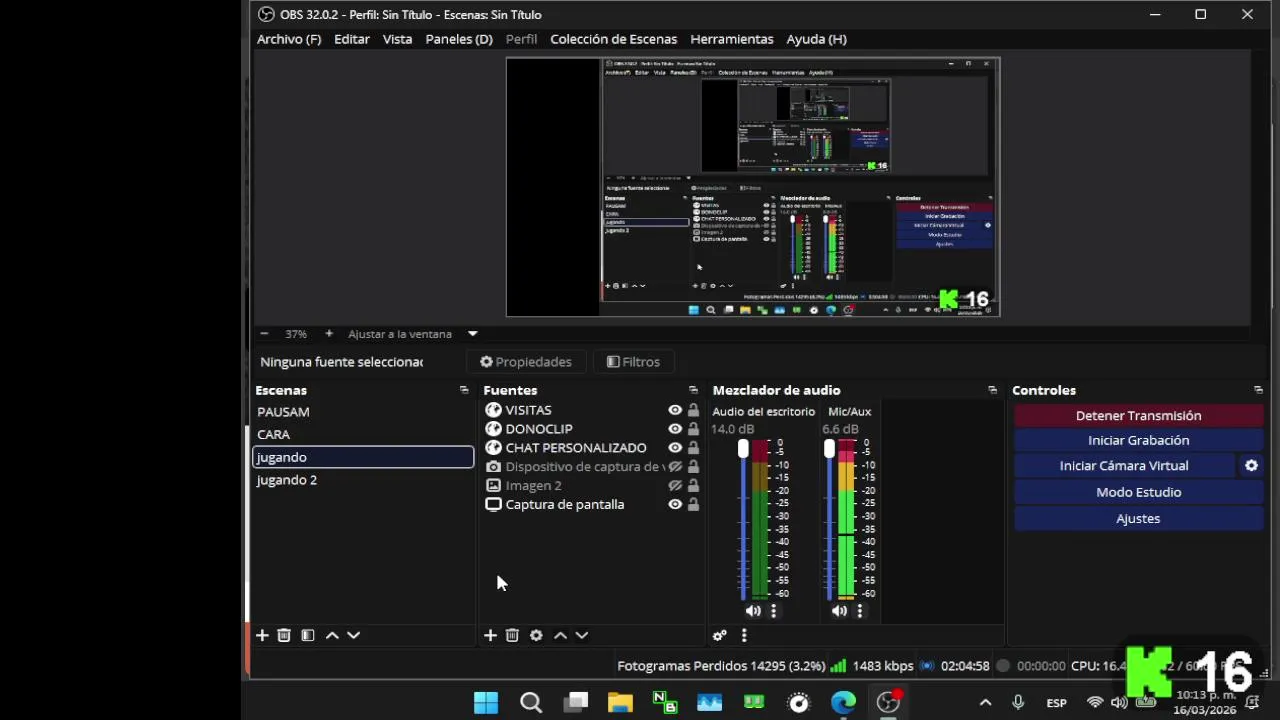Mute Audio del escritorio speaker icon
Viewport: 1280px width, 720px height.
click(753, 611)
